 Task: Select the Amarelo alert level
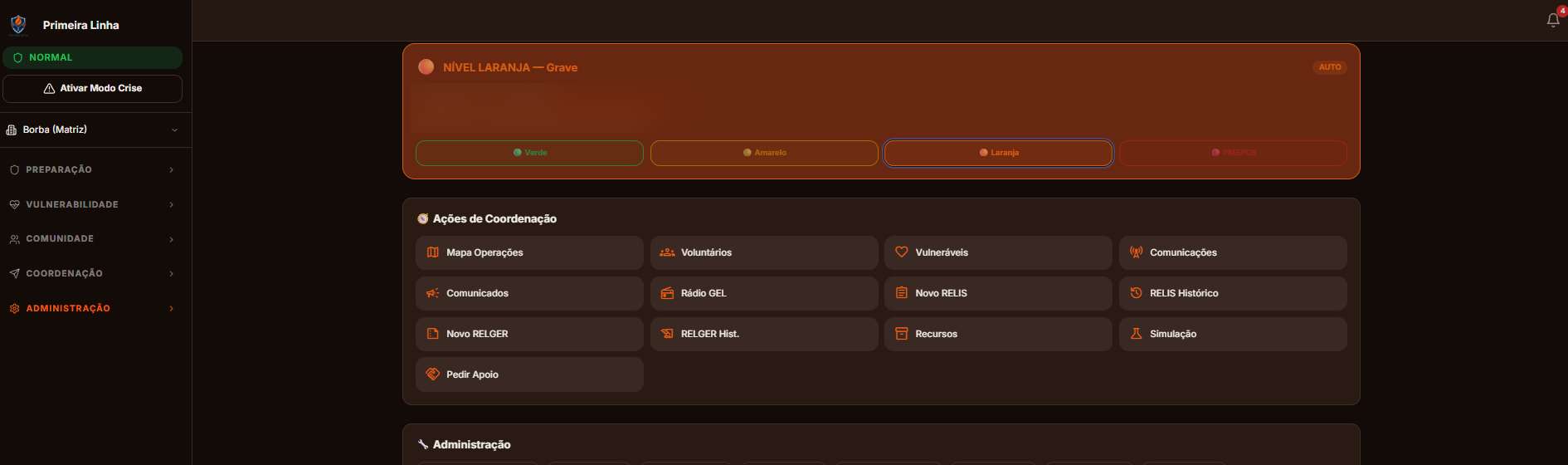click(x=764, y=153)
